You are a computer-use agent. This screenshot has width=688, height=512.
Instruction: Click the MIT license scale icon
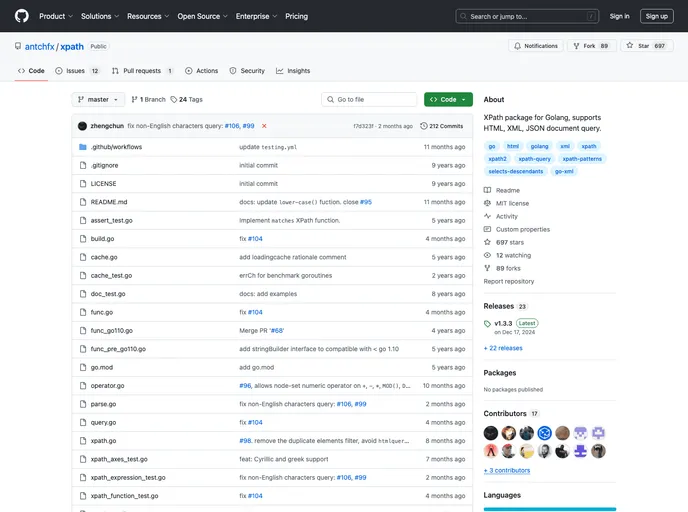487,203
